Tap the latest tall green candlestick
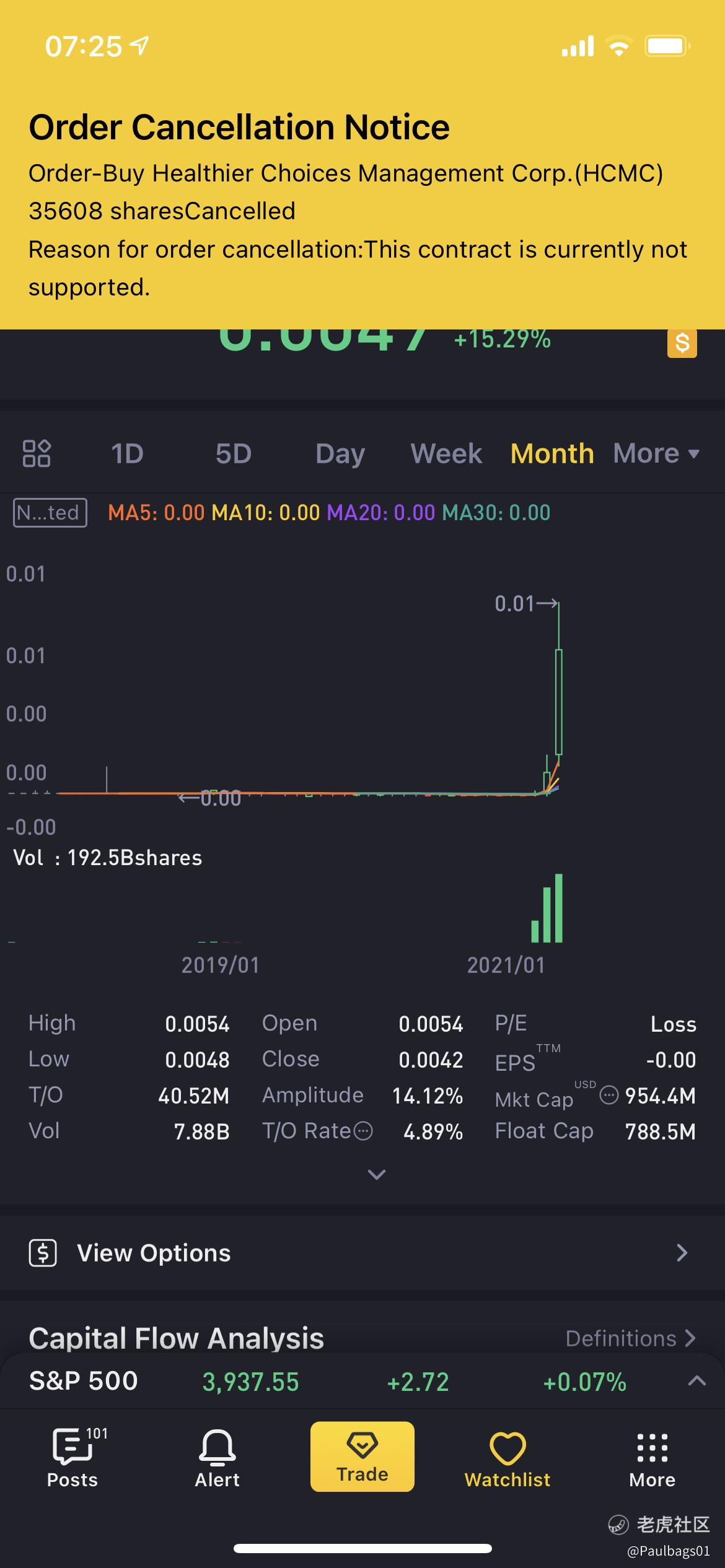The height and width of the screenshot is (1568, 725). click(559, 701)
